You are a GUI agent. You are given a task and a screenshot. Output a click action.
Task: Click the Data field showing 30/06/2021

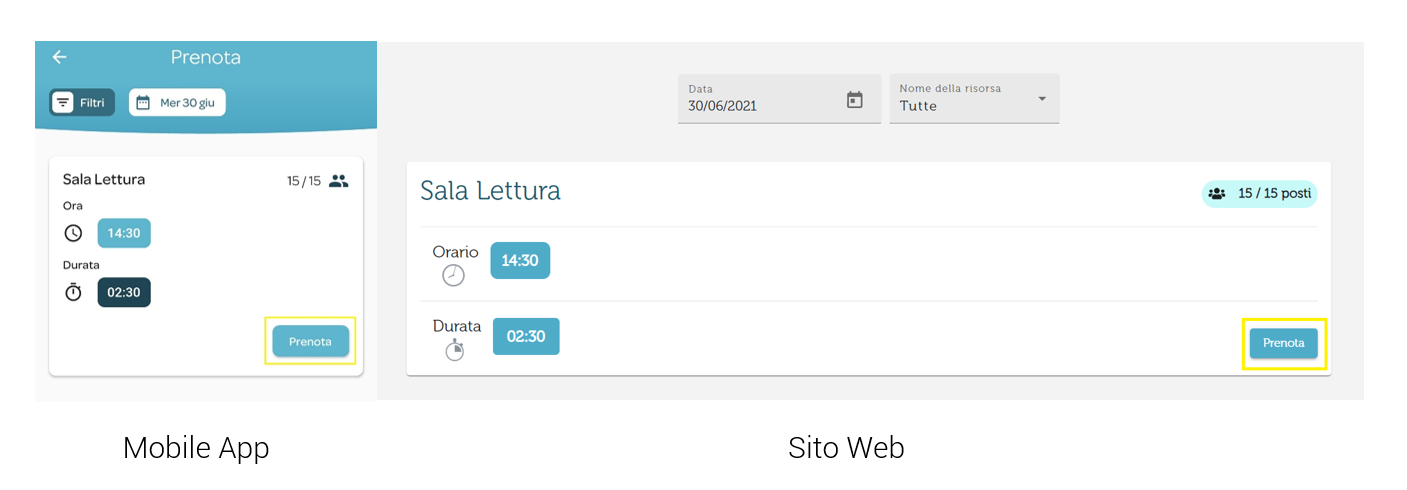coord(760,99)
